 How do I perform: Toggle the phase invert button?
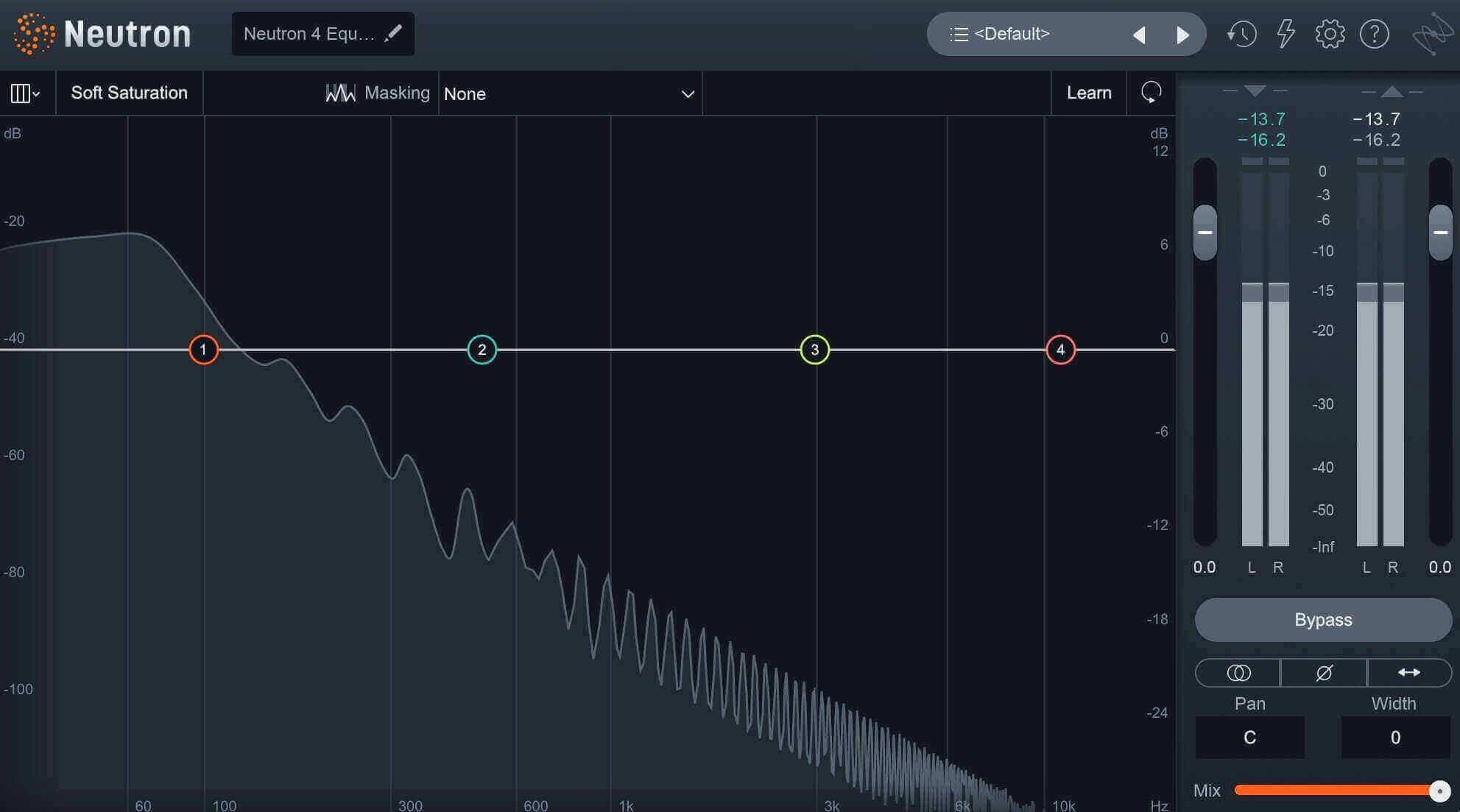1323,673
